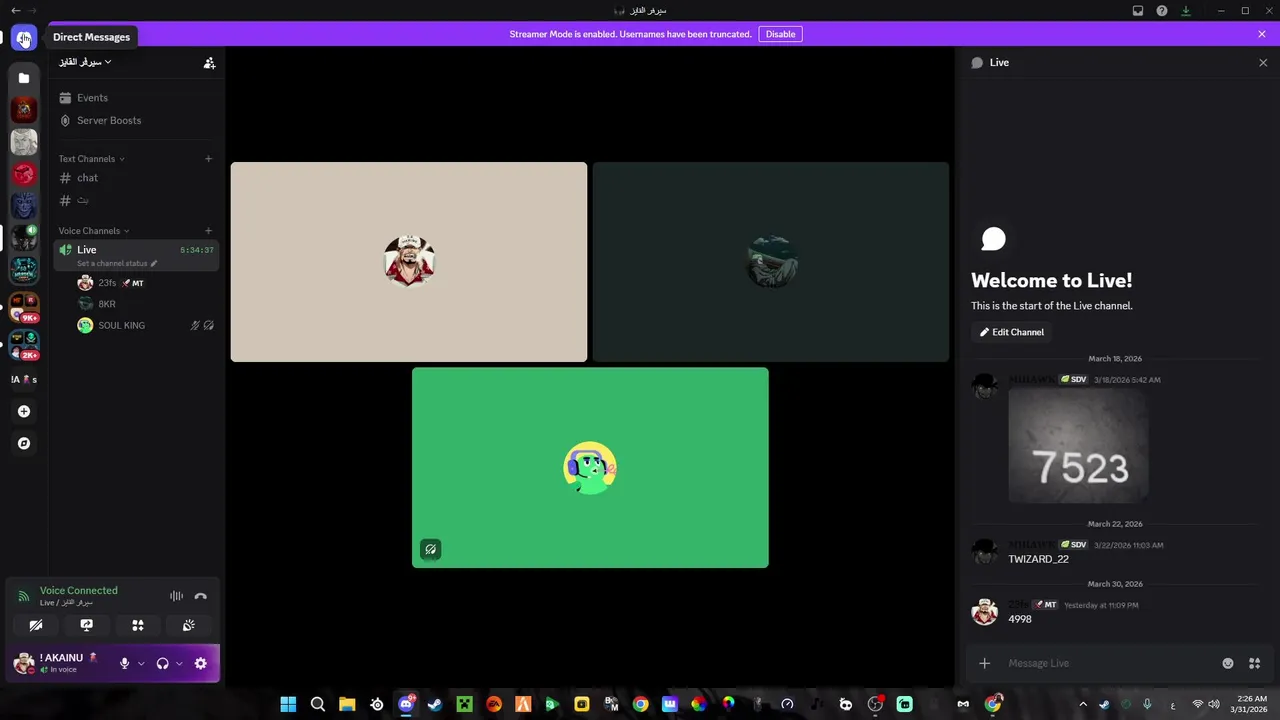1280x720 pixels.
Task: Open Windows taskbar search
Action: tap(318, 704)
